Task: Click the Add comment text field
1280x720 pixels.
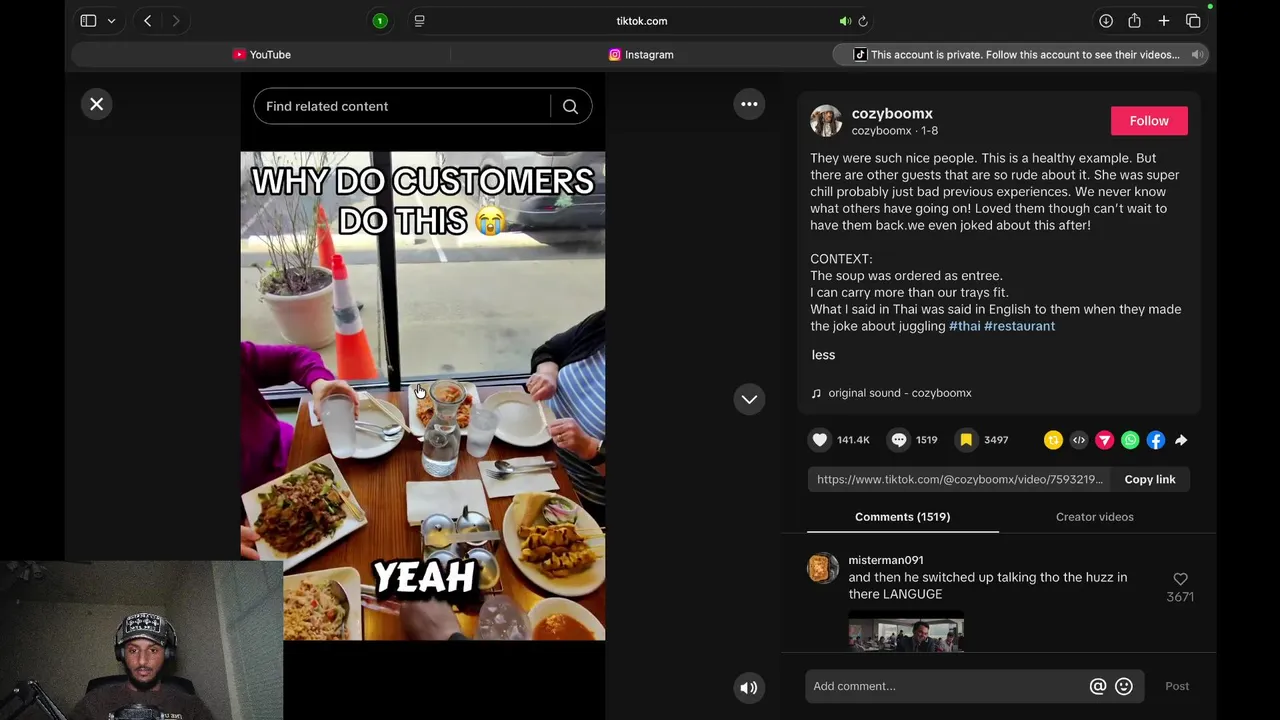Action: (x=945, y=686)
